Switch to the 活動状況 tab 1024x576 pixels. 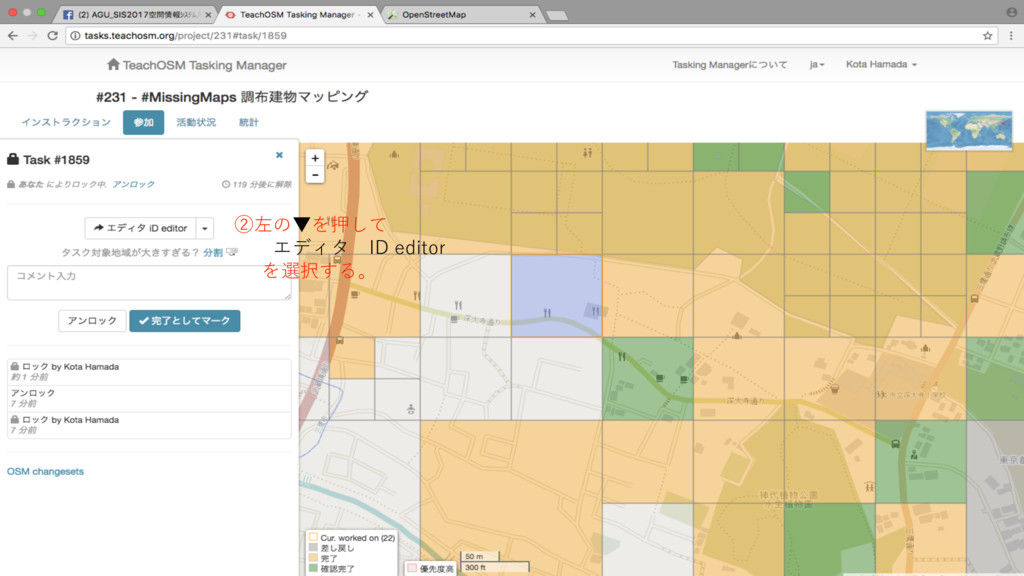click(x=196, y=122)
